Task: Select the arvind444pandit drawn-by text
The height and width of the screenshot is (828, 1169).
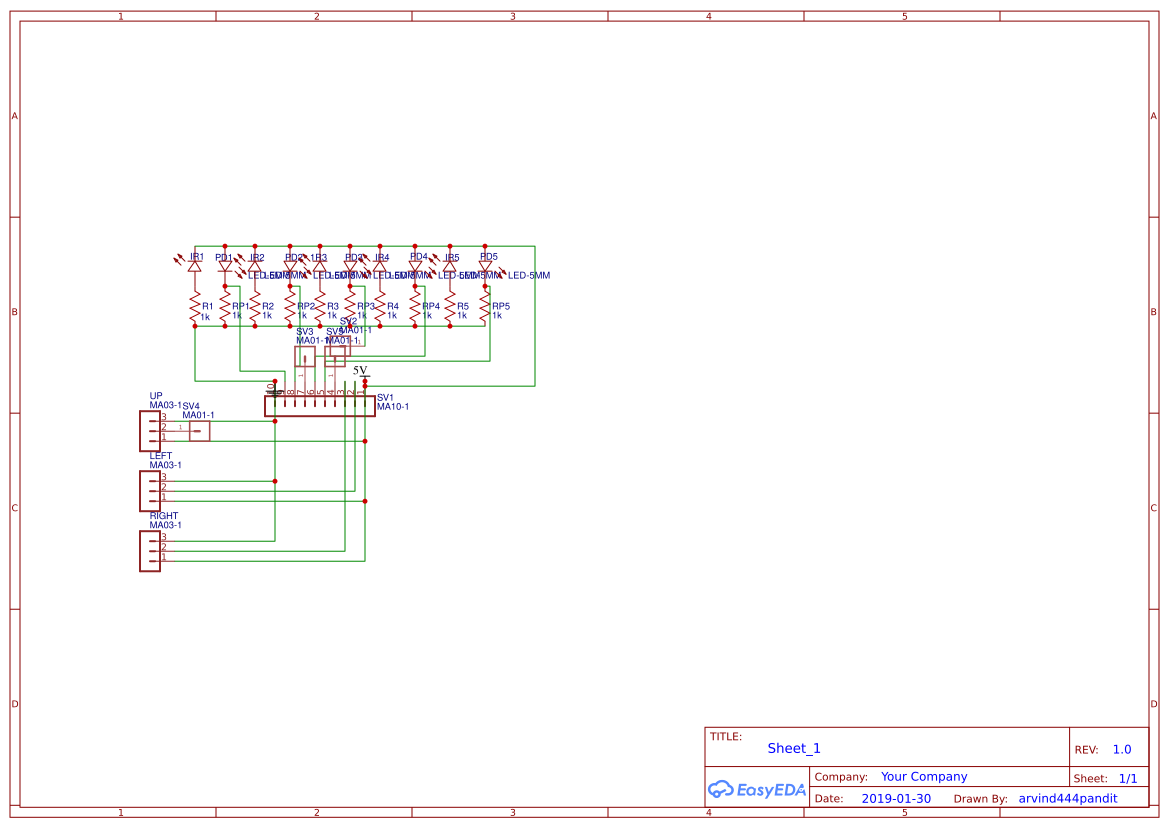Action: click(x=1067, y=798)
